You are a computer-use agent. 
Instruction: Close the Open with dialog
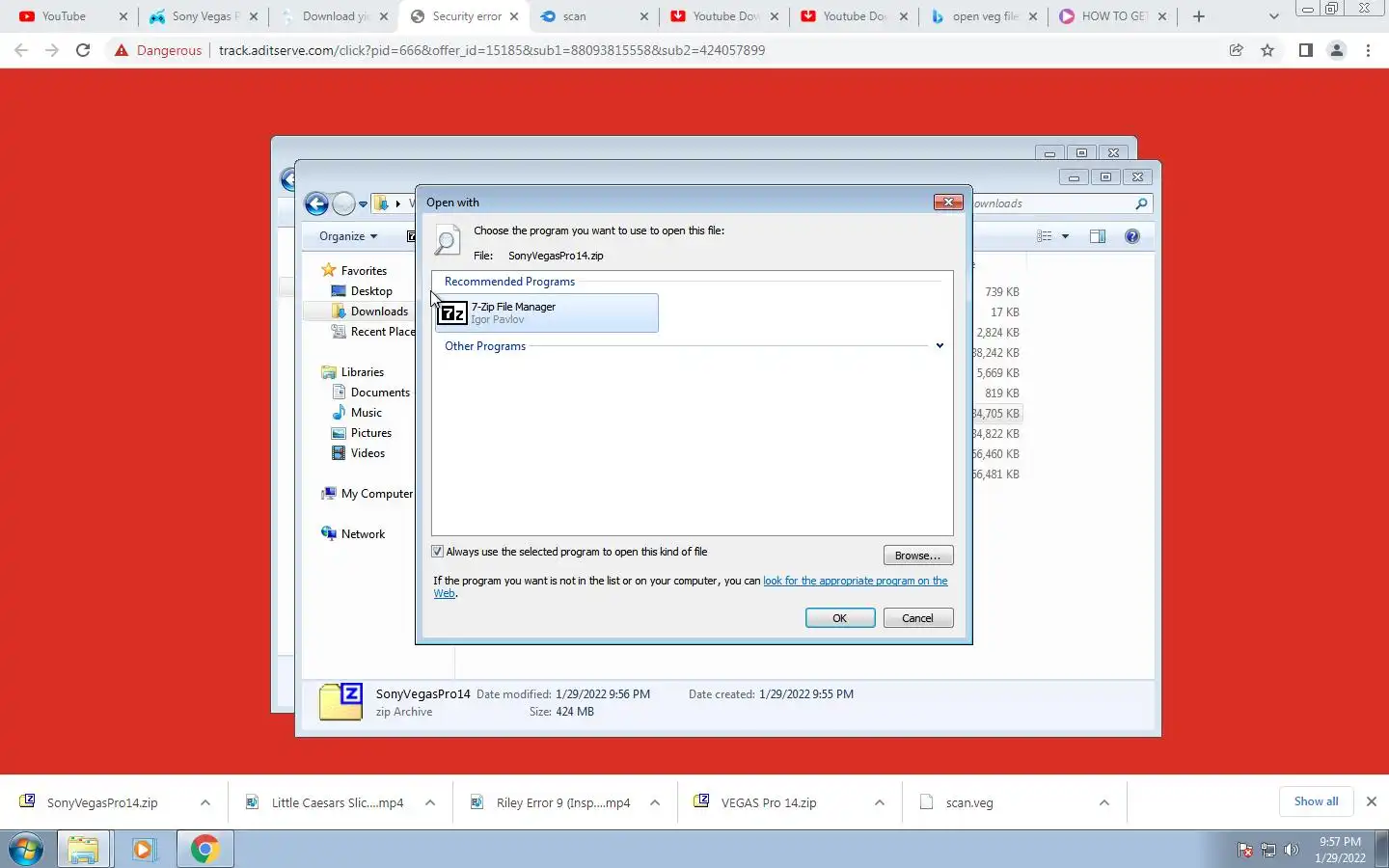point(948,202)
